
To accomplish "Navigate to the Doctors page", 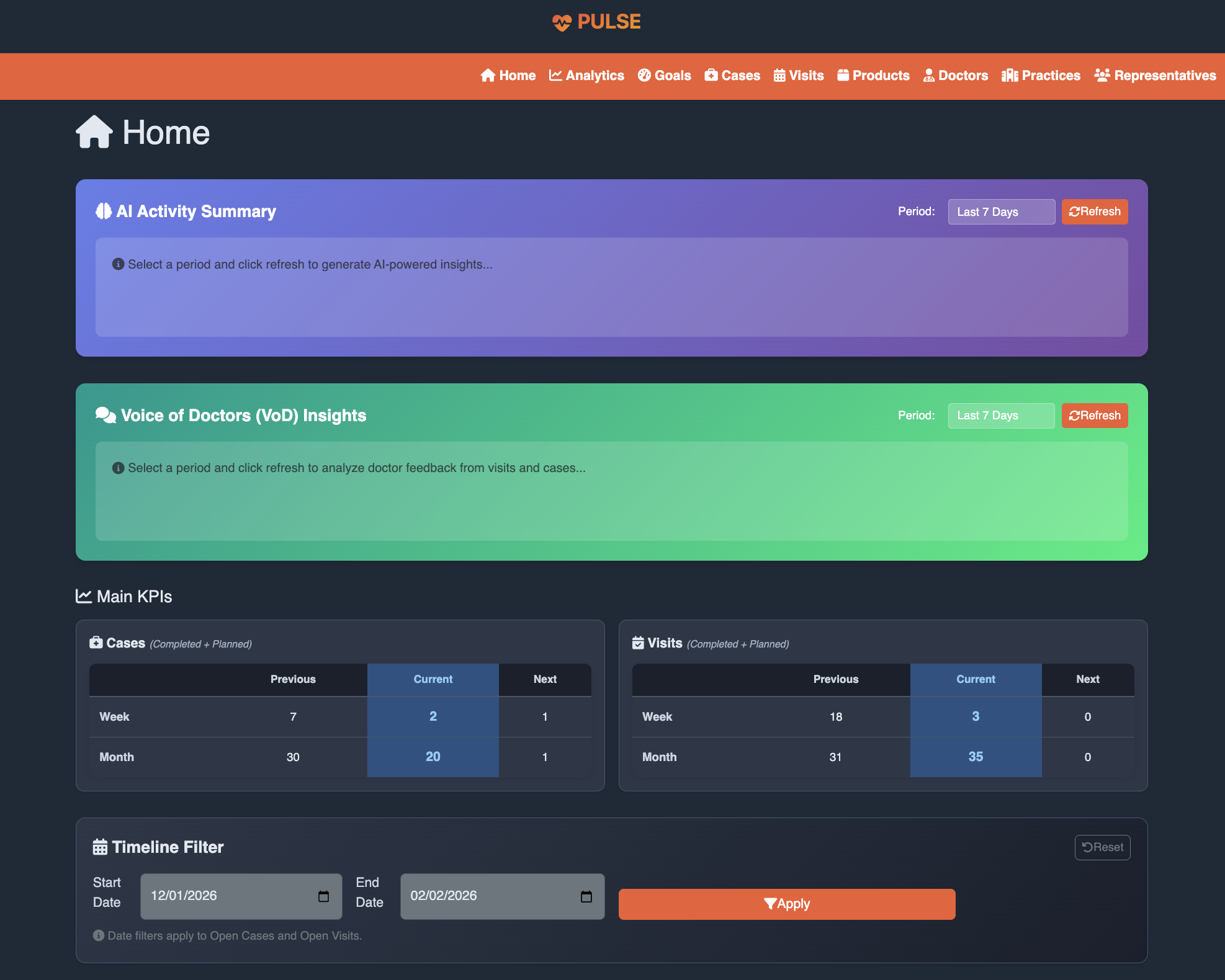I will pyautogui.click(x=955, y=76).
